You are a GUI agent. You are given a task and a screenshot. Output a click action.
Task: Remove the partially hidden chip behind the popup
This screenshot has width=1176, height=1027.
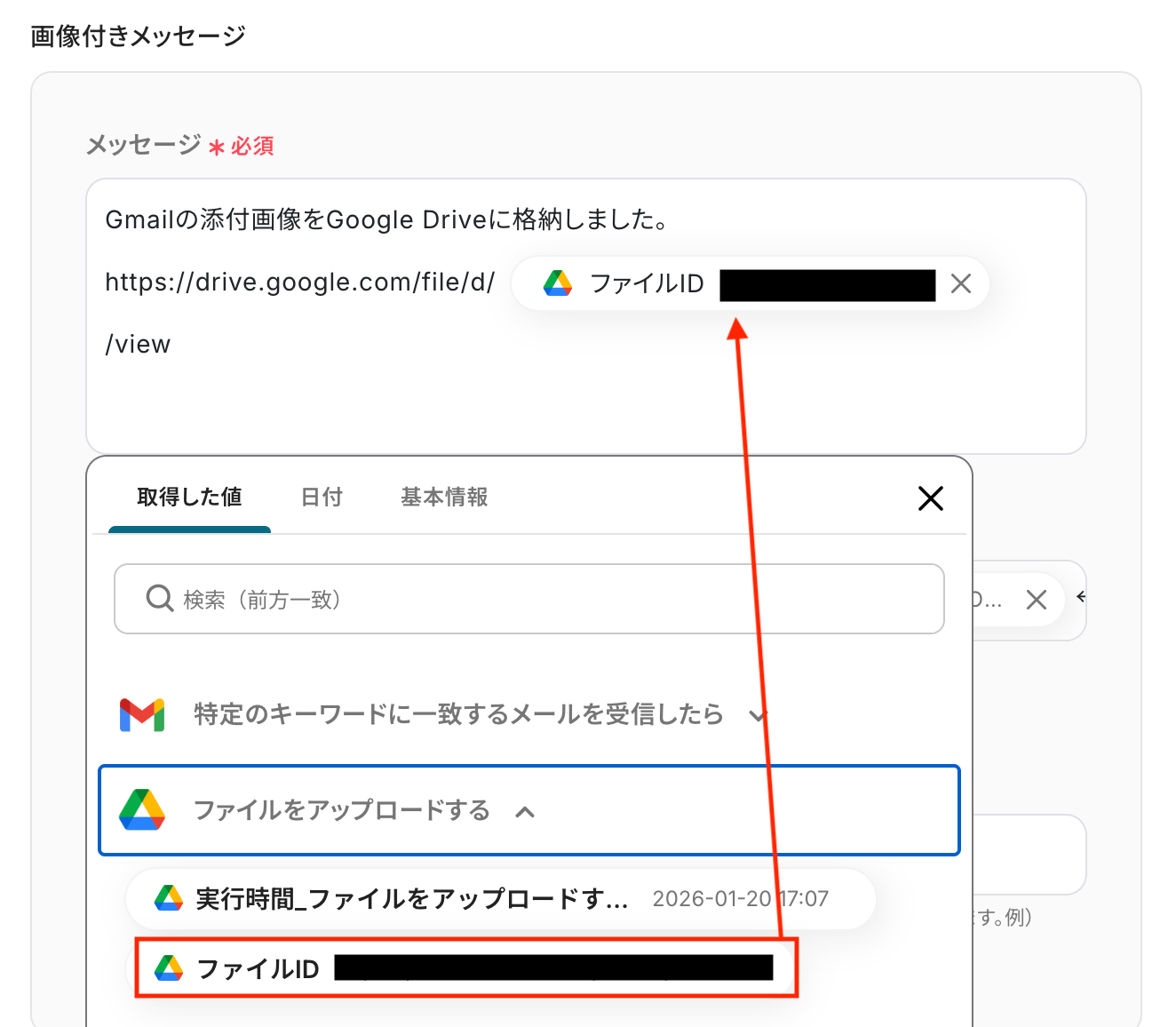click(1036, 600)
